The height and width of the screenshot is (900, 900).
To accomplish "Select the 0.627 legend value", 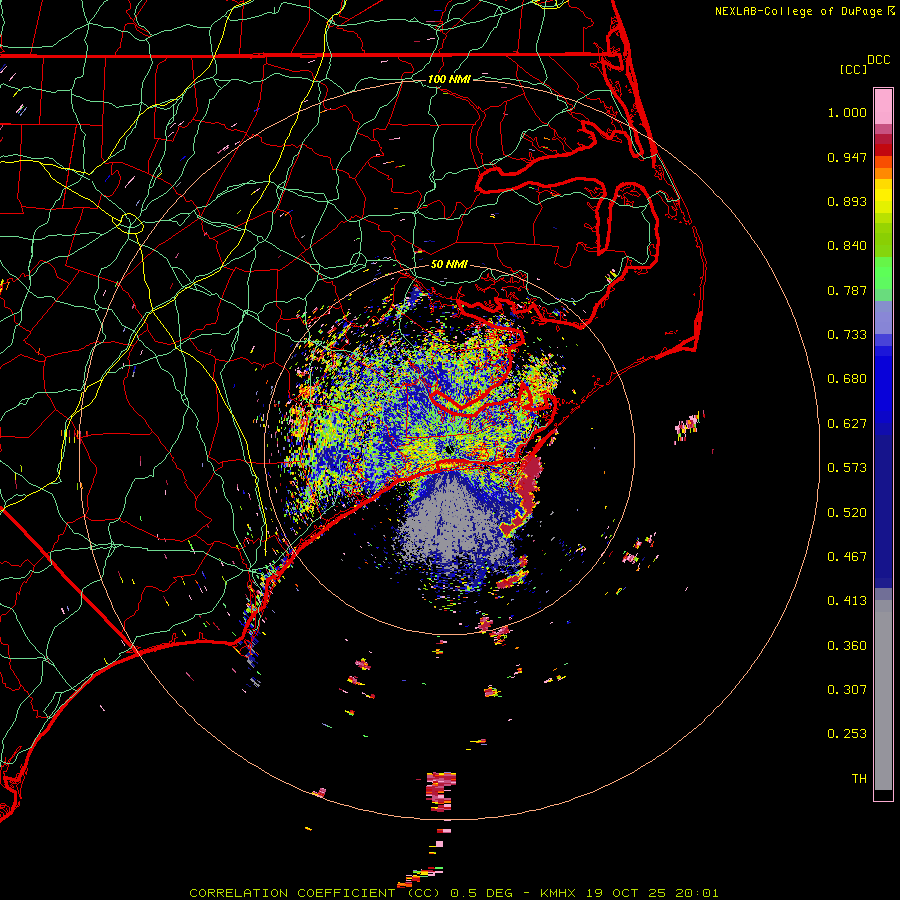I will 847,424.
